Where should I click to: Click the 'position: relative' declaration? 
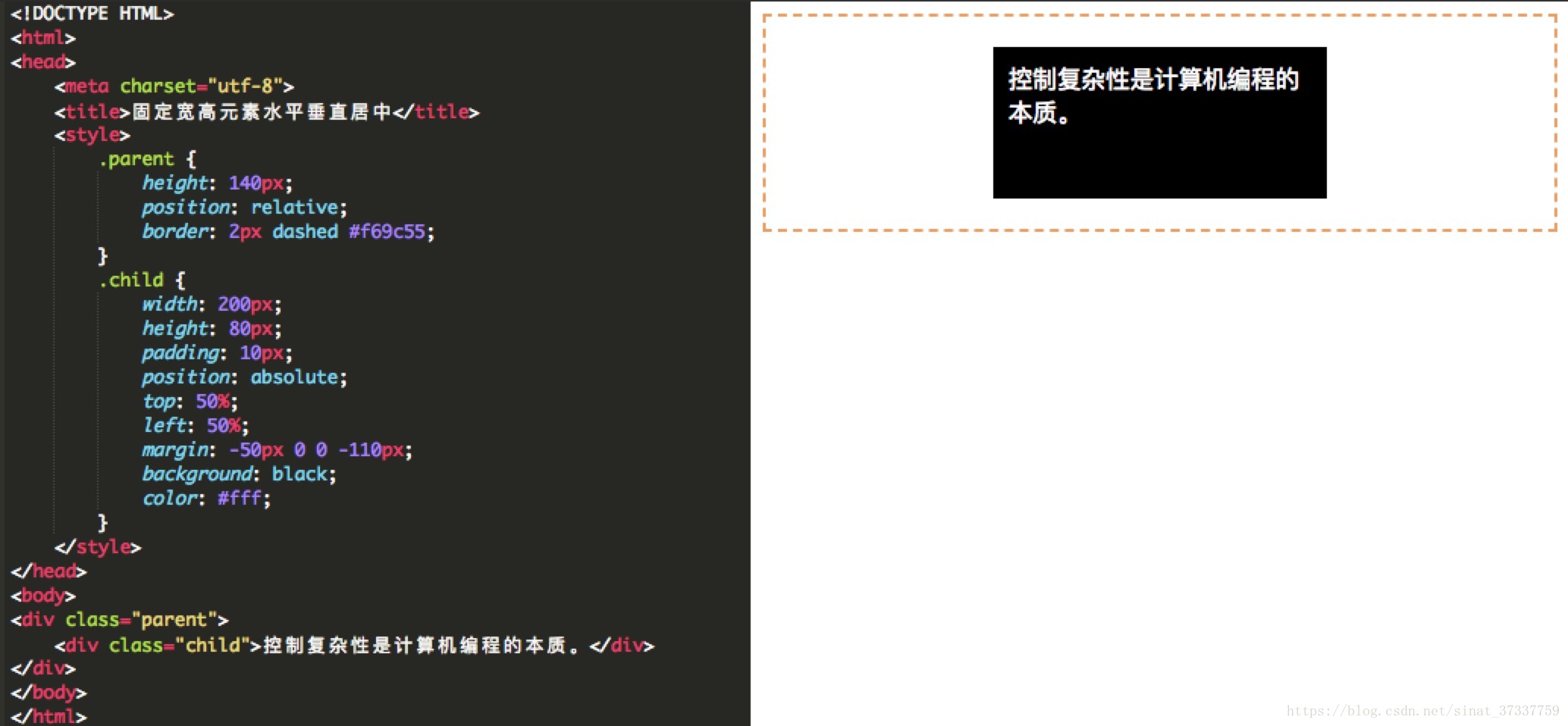(244, 208)
